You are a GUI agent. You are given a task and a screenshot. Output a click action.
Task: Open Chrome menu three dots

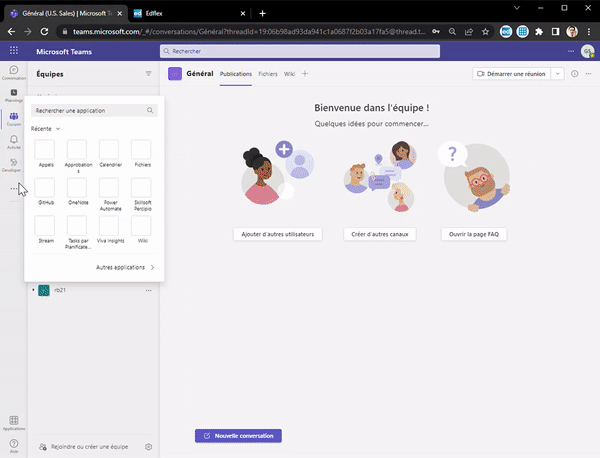click(x=589, y=32)
